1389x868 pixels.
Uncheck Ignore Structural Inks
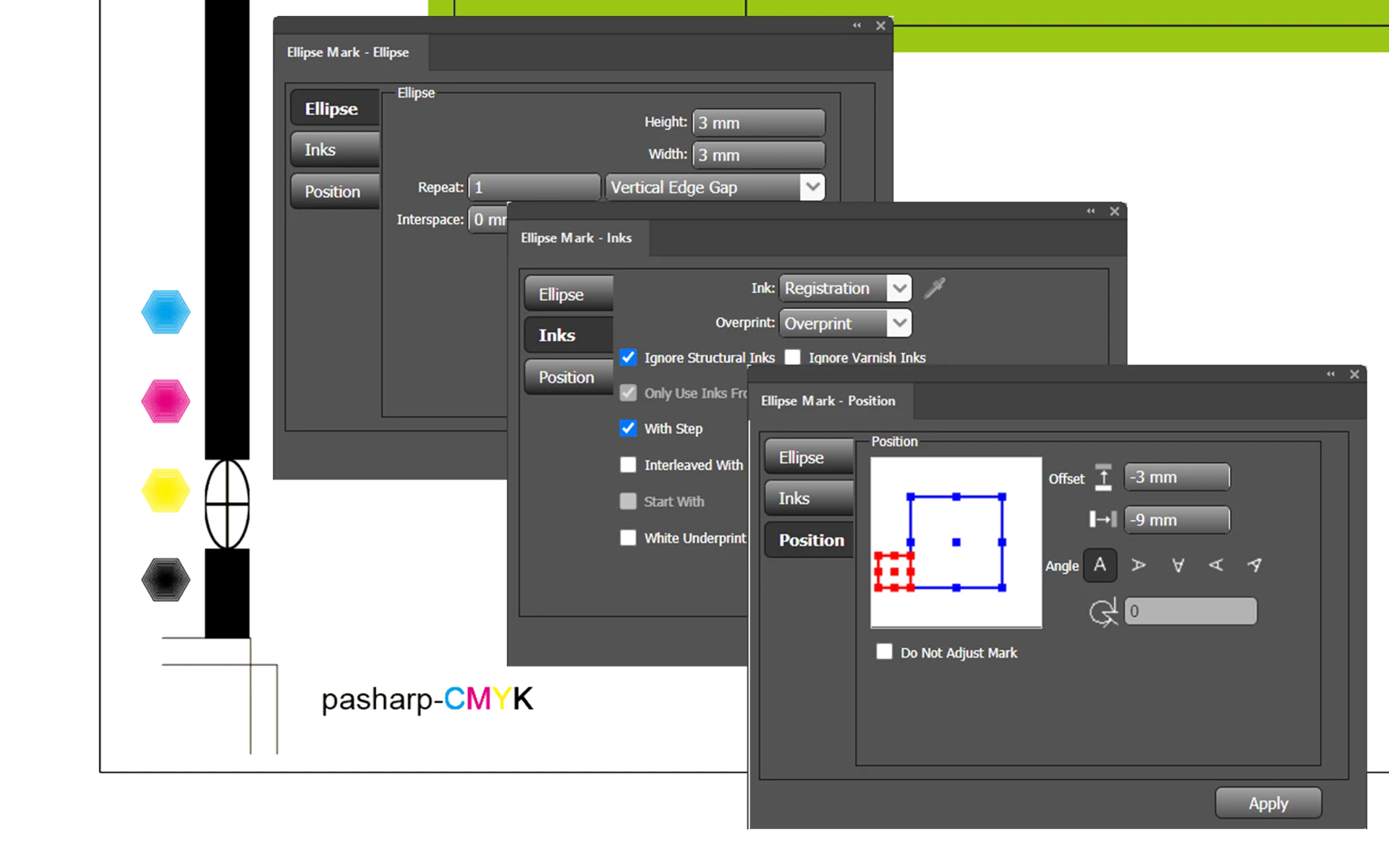point(628,357)
